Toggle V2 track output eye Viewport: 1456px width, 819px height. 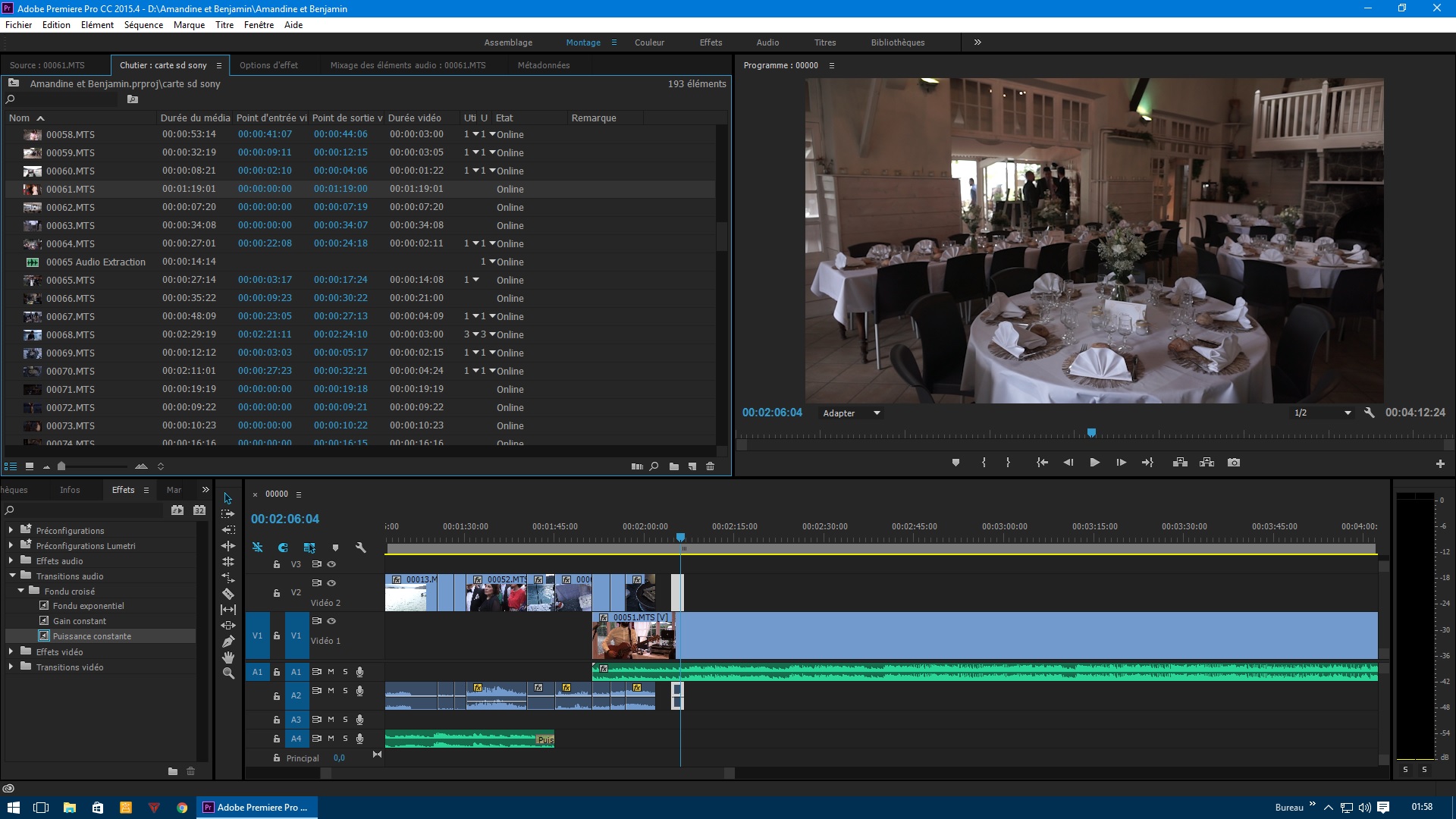pyautogui.click(x=331, y=583)
